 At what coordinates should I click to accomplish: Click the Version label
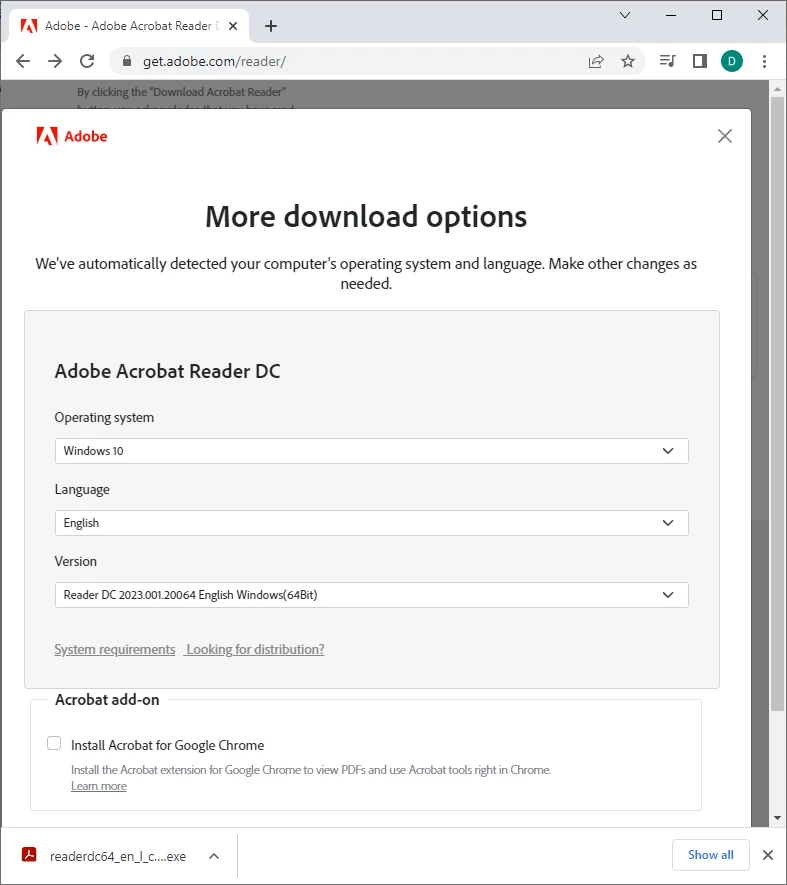tap(76, 562)
